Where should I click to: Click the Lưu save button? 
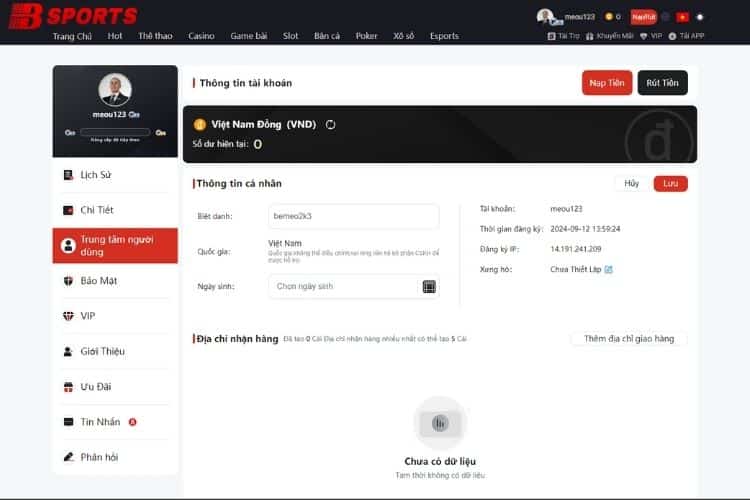670,184
